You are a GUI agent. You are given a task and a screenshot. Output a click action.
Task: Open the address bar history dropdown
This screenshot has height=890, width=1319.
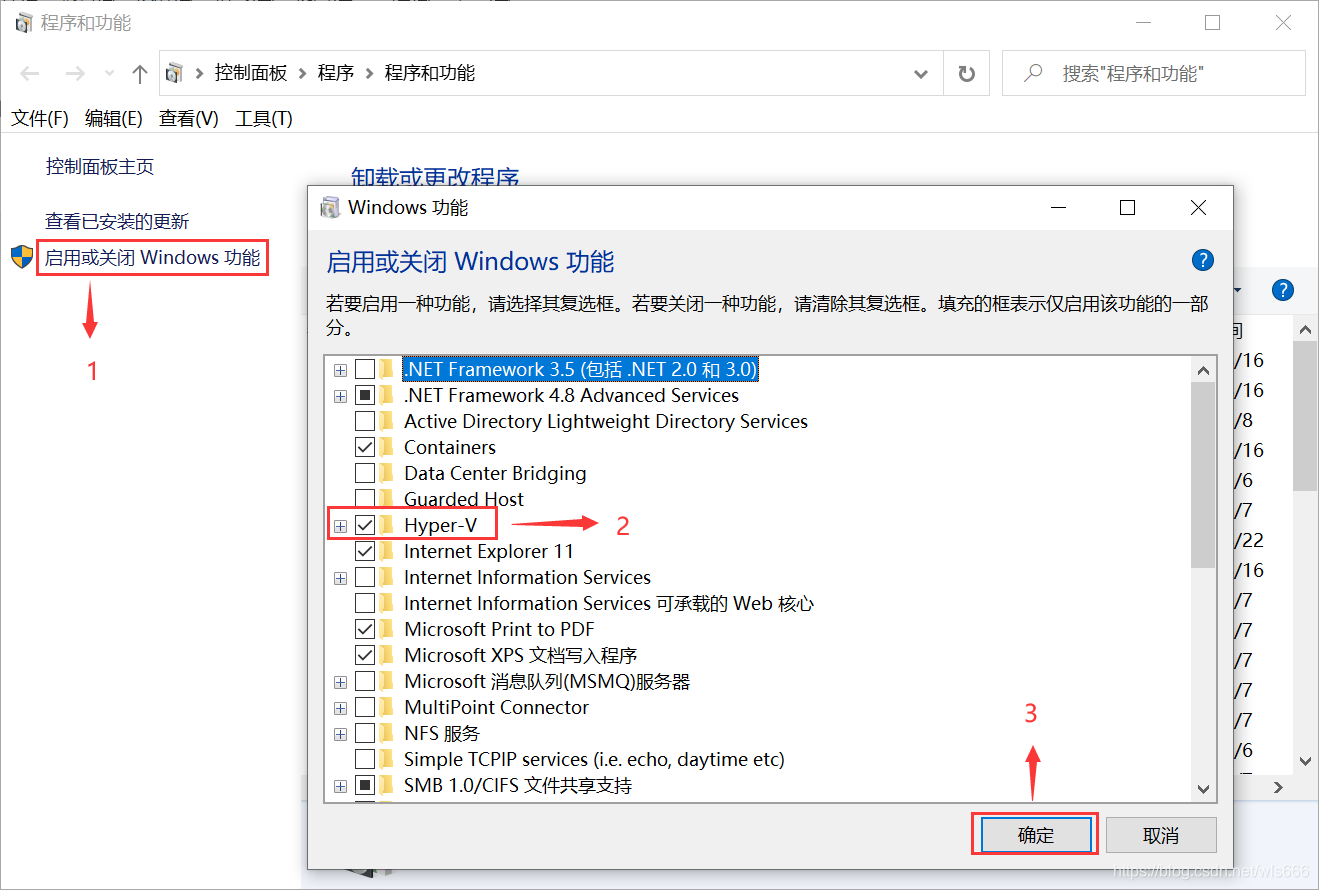tap(921, 74)
